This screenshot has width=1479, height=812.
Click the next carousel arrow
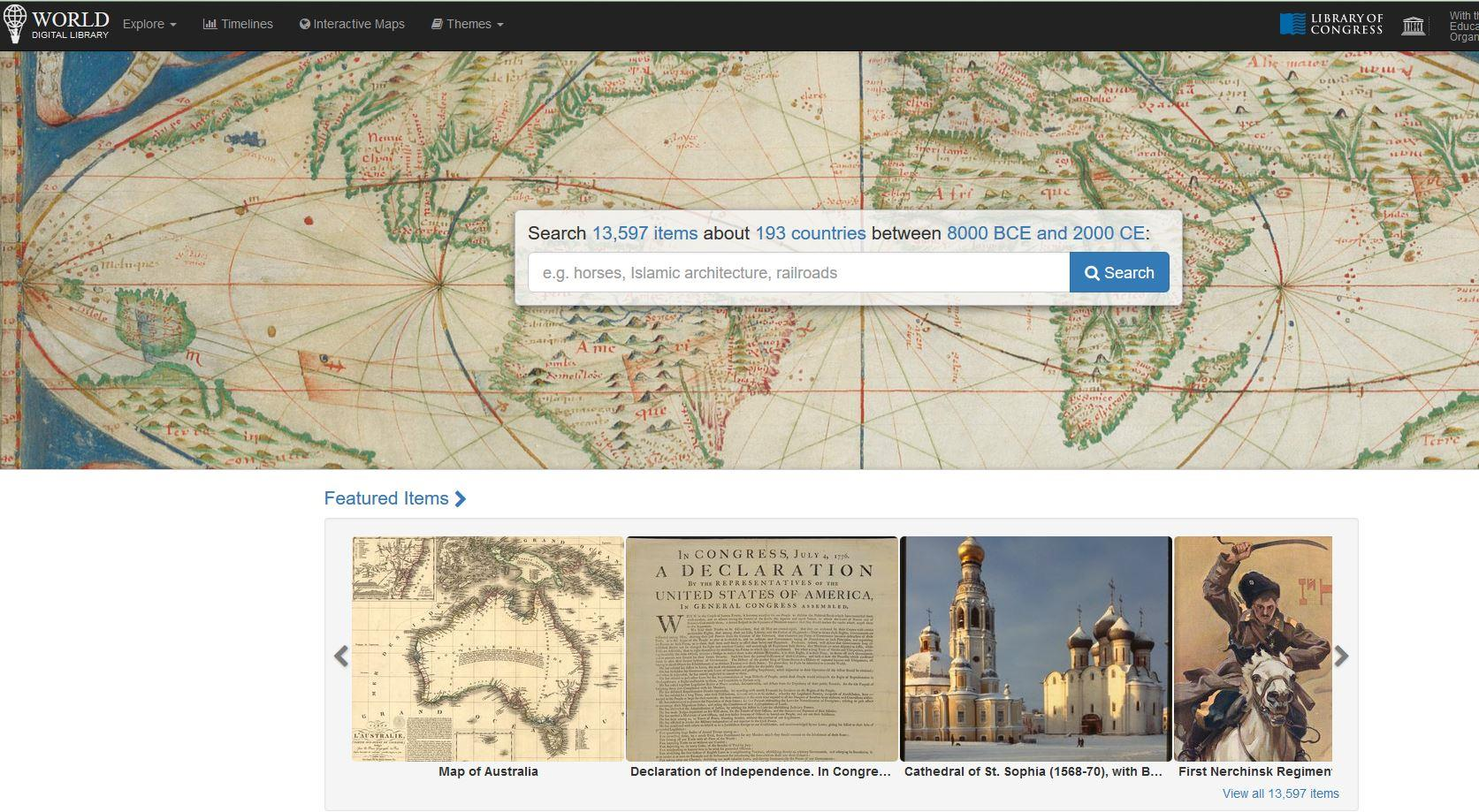tap(1342, 656)
